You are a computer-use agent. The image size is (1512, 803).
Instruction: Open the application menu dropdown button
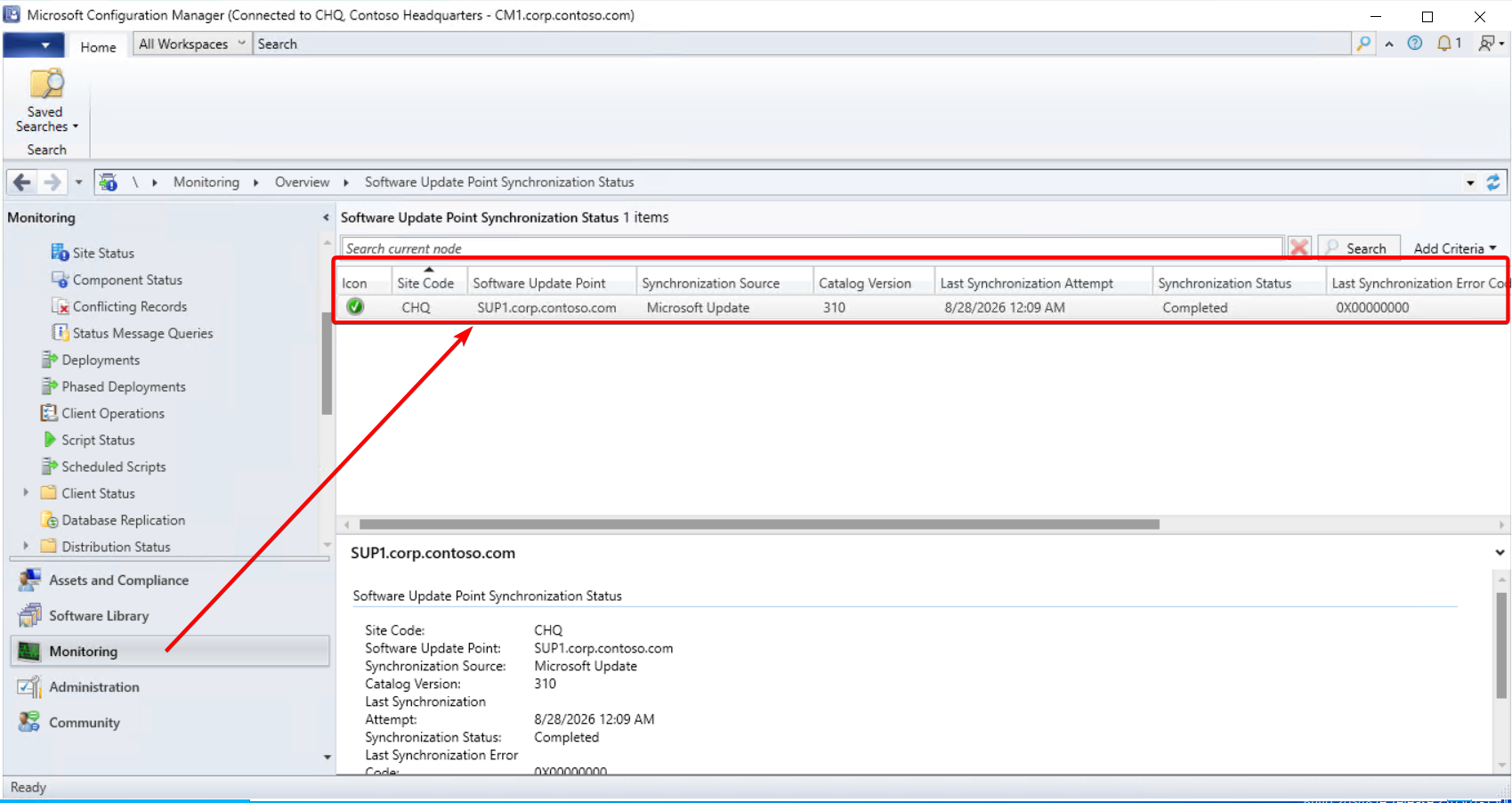[34, 45]
